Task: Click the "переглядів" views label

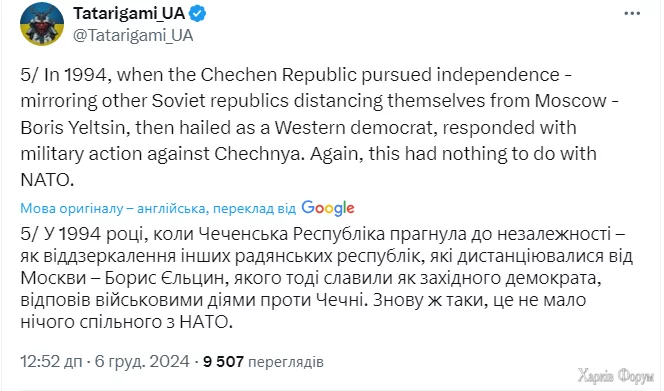Action: pos(286,362)
